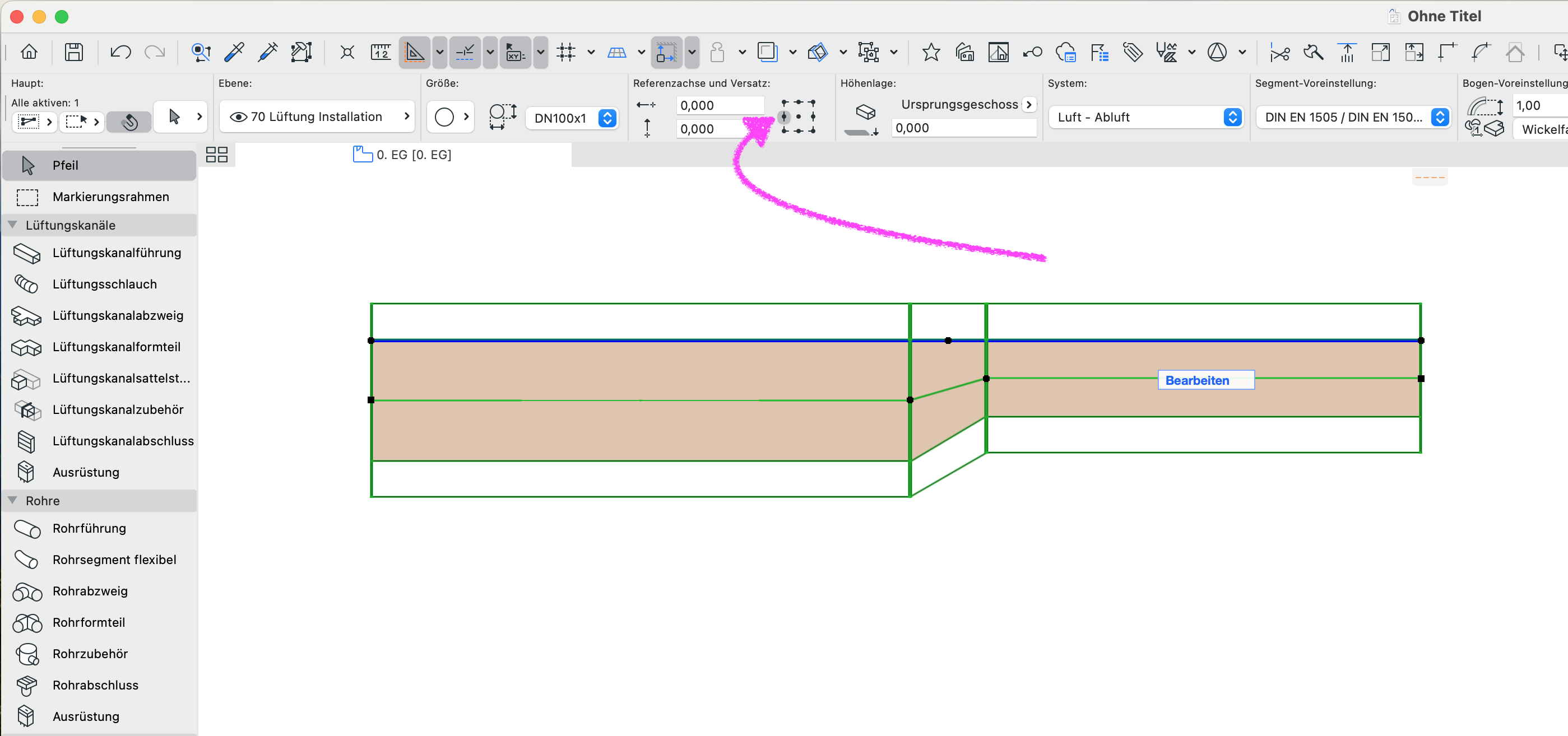Click the Undo arrow icon
Image resolution: width=1568 pixels, height=736 pixels.
coord(120,52)
